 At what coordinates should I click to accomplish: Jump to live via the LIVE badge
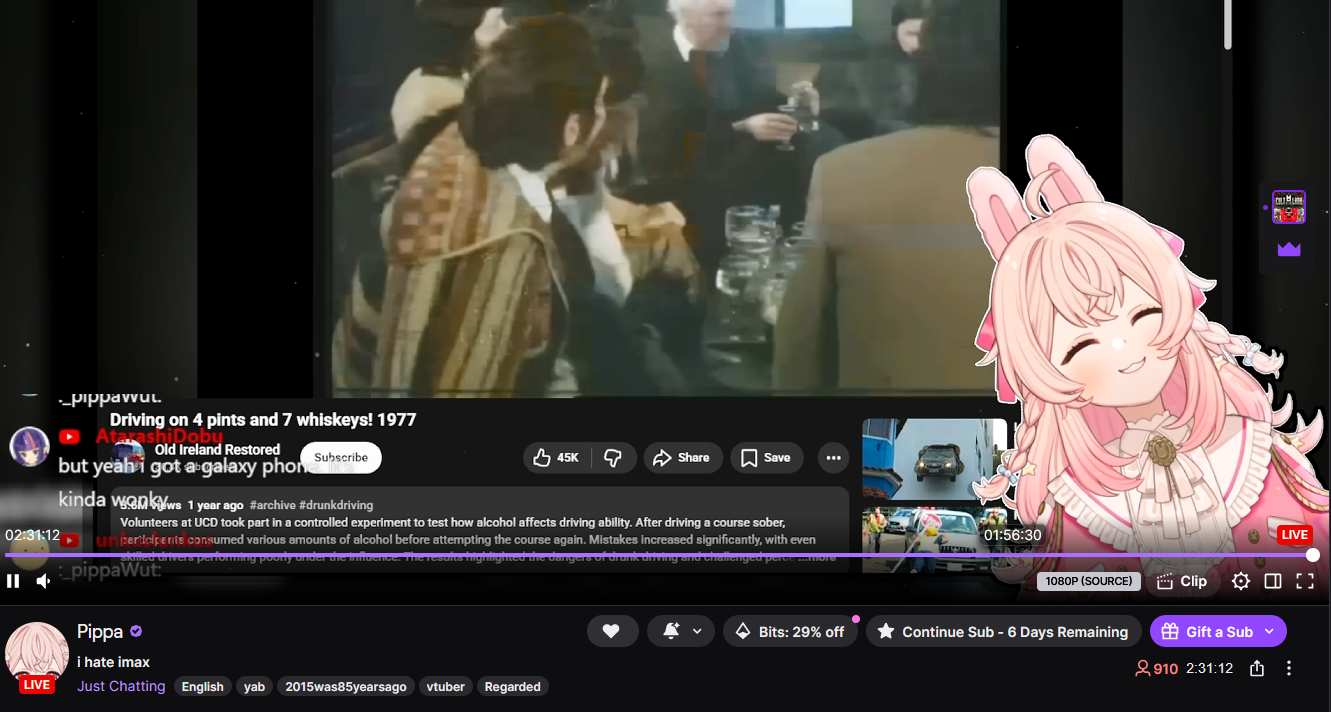(x=1295, y=534)
